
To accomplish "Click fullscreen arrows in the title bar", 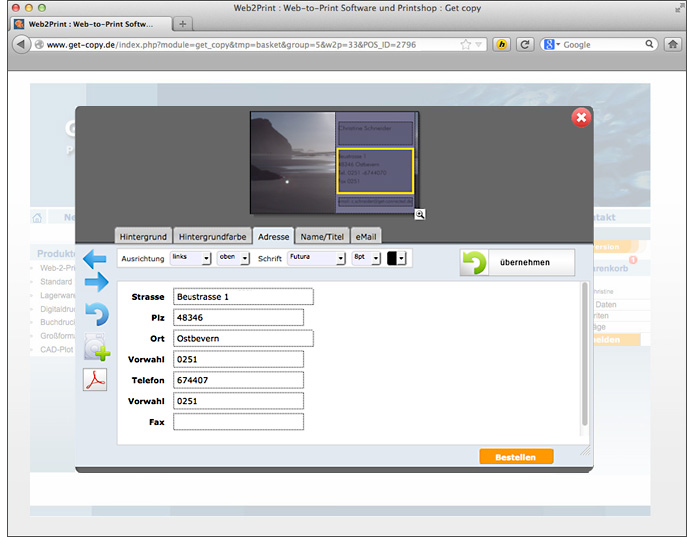I will (x=679, y=7).
